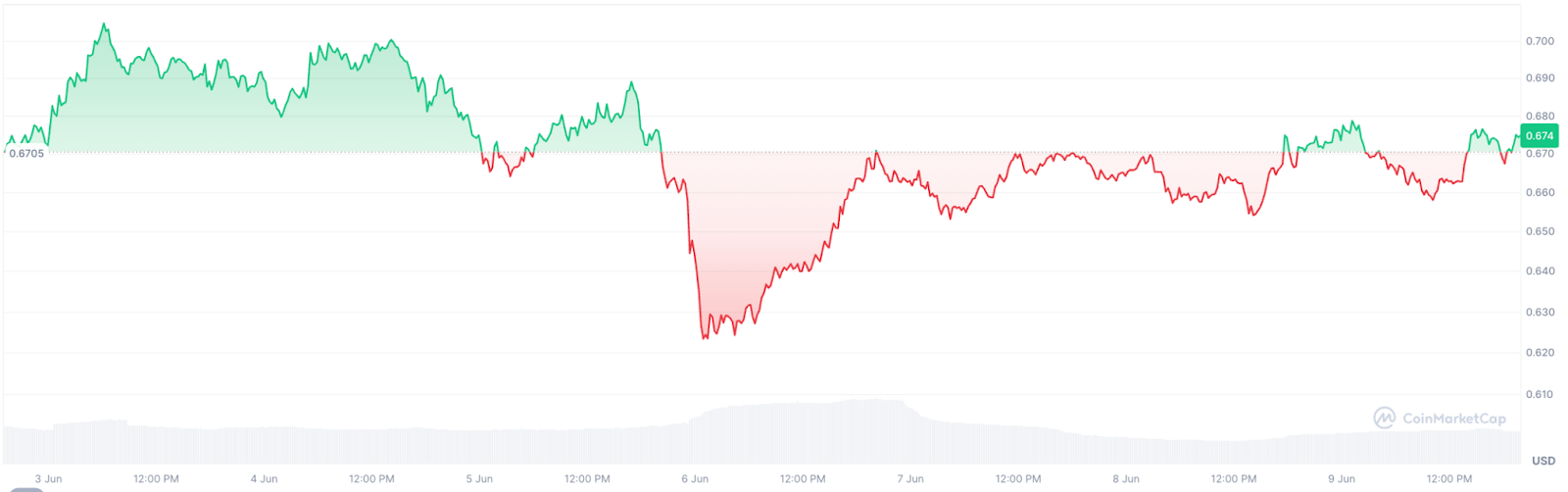Click the 9 Jun date label
This screenshot has height=492, width=1568.
coord(1342,479)
